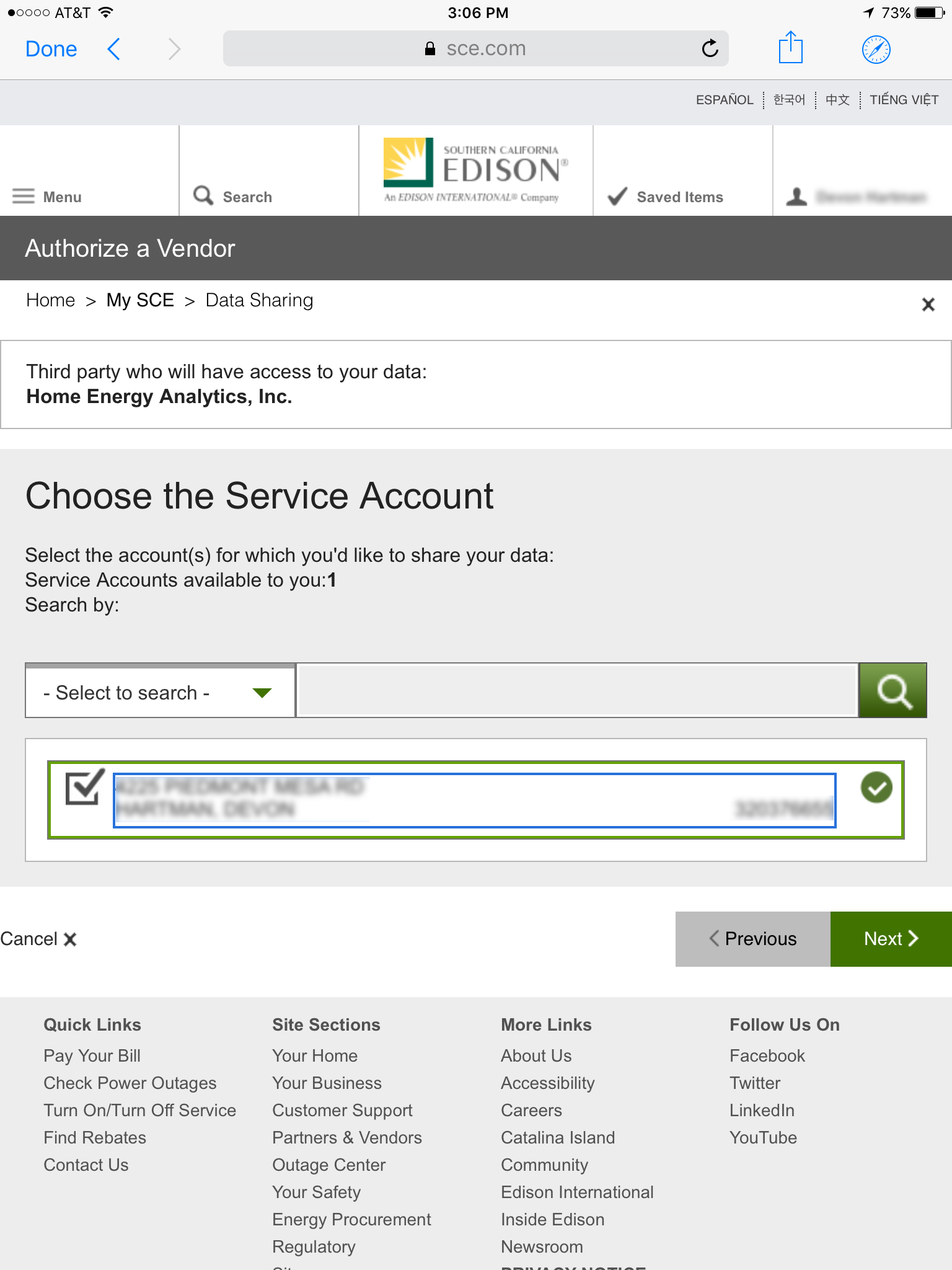
Task: Open Careers link
Action: click(x=531, y=1110)
